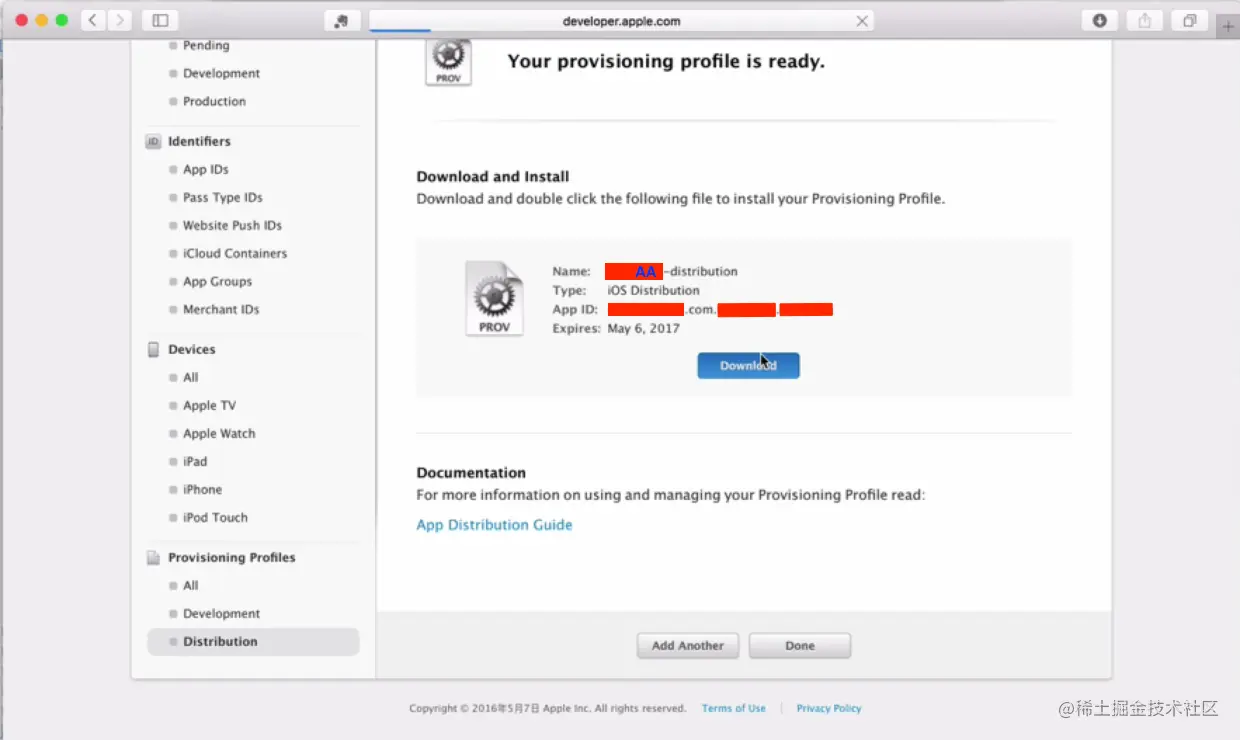Select iPhone under Devices
Image resolution: width=1240 pixels, height=740 pixels.
[x=202, y=490]
